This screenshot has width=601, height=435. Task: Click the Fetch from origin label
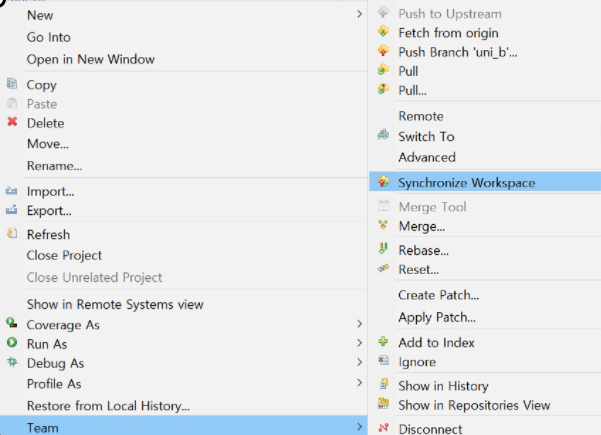click(x=448, y=33)
